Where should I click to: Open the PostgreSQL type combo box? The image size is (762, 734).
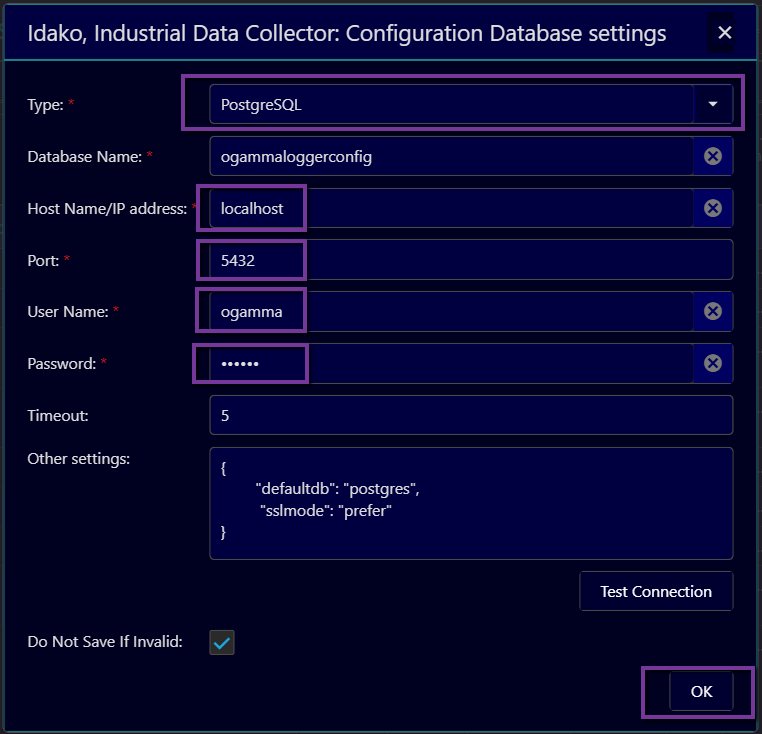click(x=450, y=104)
